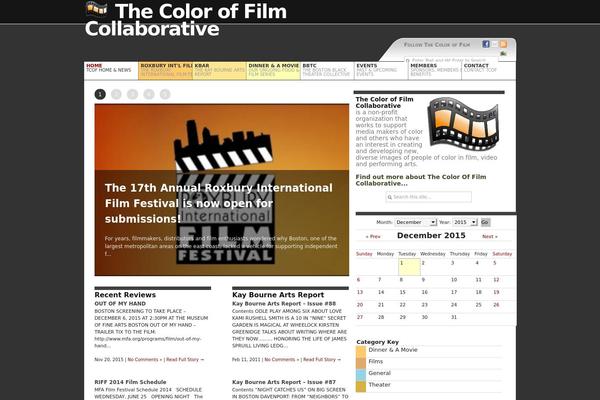Image resolution: width=600 pixels, height=400 pixels.
Task: Open the Dinner & A Movie menu
Action: (273, 70)
